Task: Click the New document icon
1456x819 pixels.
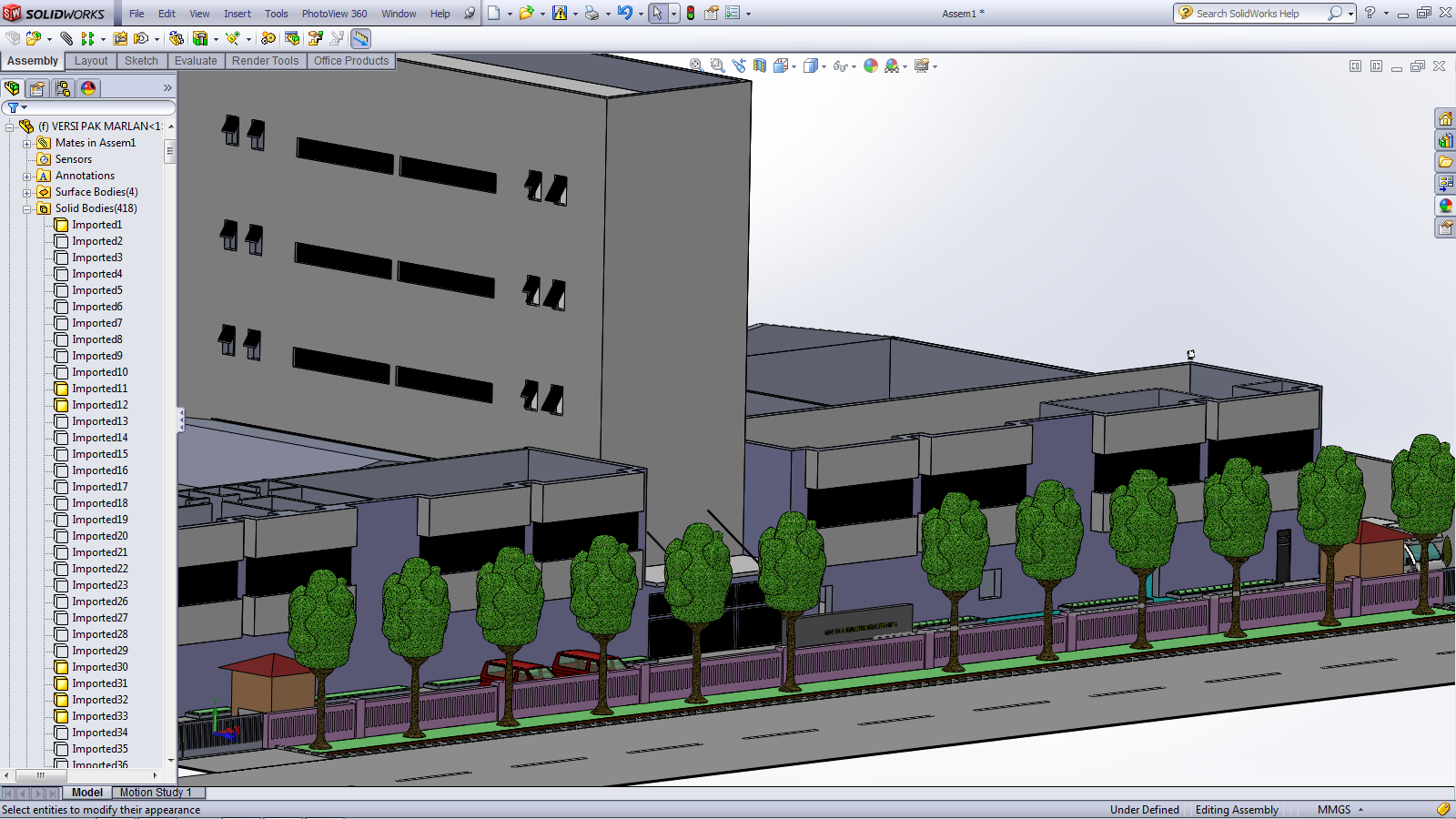Action: (494, 13)
